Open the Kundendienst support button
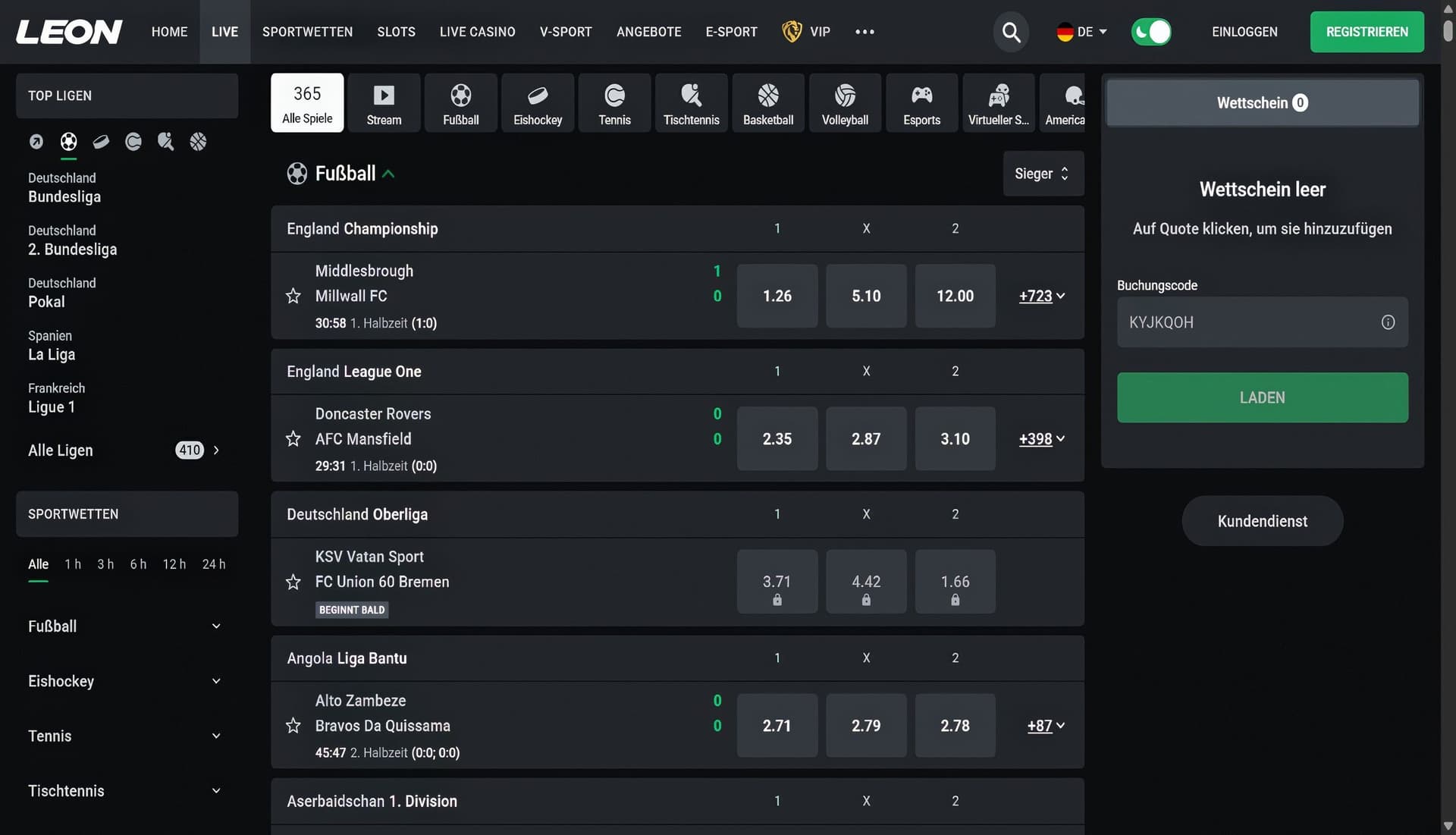Screen dimensions: 1456x835 (1261, 521)
